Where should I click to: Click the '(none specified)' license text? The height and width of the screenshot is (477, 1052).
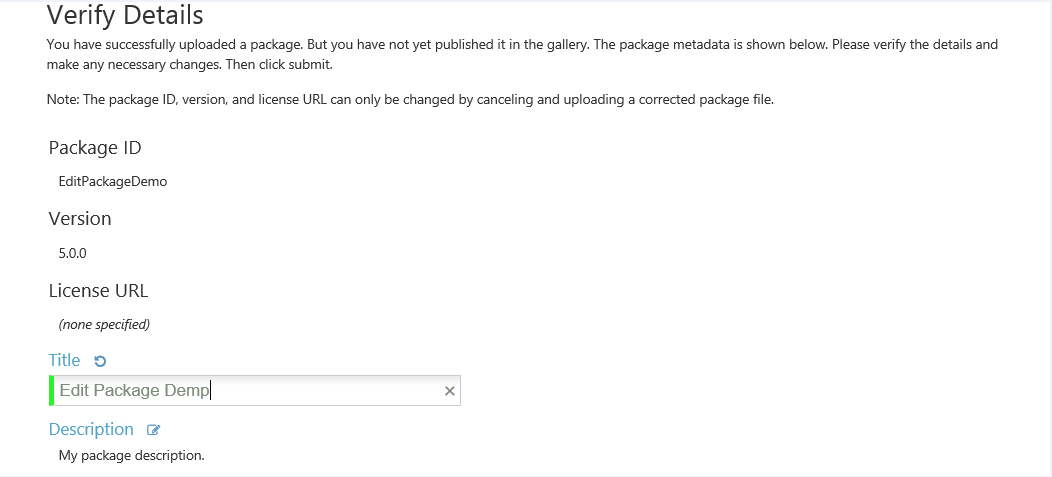click(104, 324)
